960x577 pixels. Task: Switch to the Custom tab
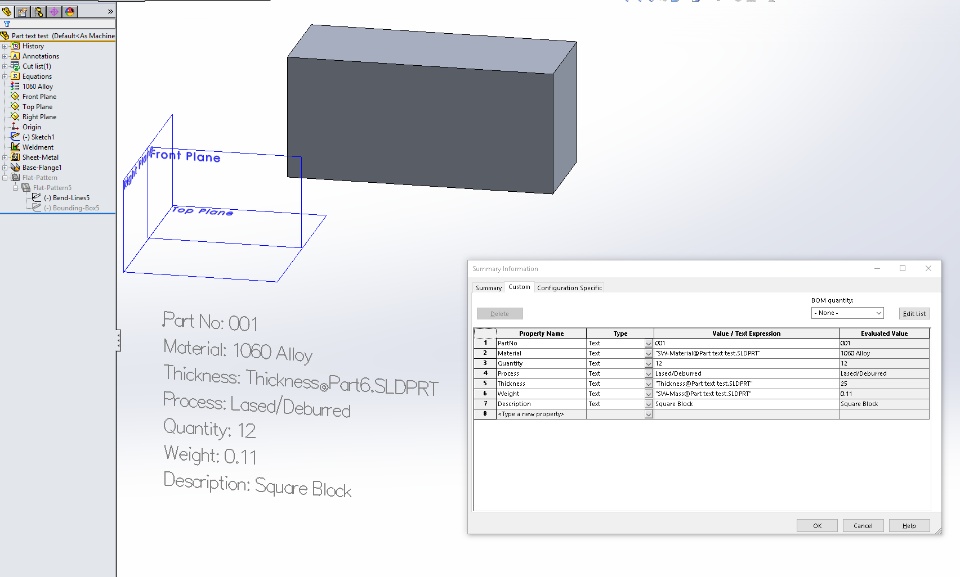coord(519,287)
